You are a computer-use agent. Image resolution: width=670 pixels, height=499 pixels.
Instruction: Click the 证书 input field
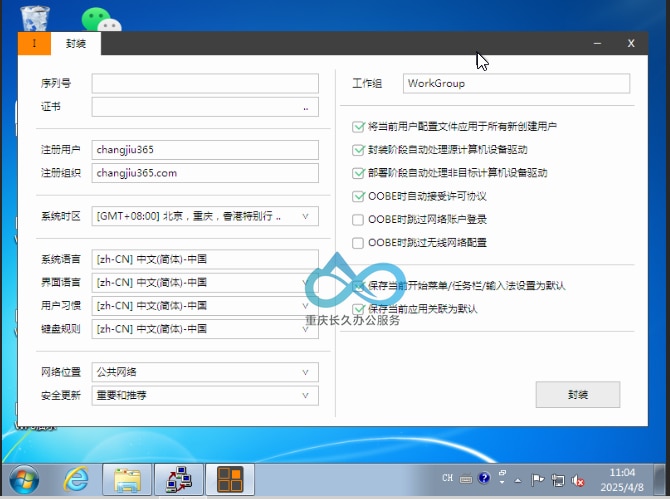pos(205,107)
